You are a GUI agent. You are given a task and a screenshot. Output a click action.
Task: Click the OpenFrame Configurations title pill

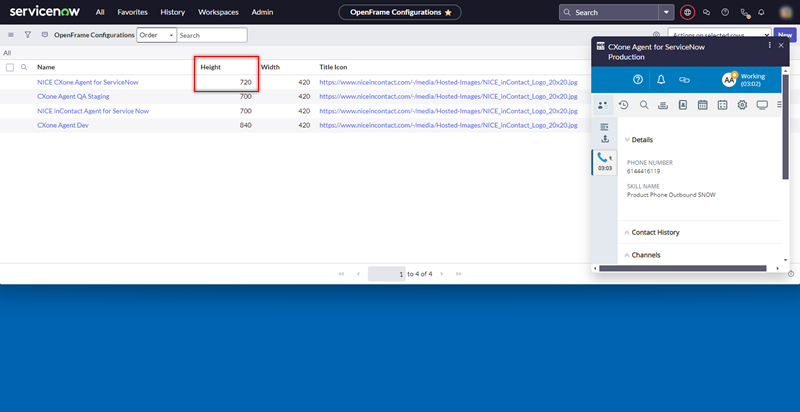(400, 12)
